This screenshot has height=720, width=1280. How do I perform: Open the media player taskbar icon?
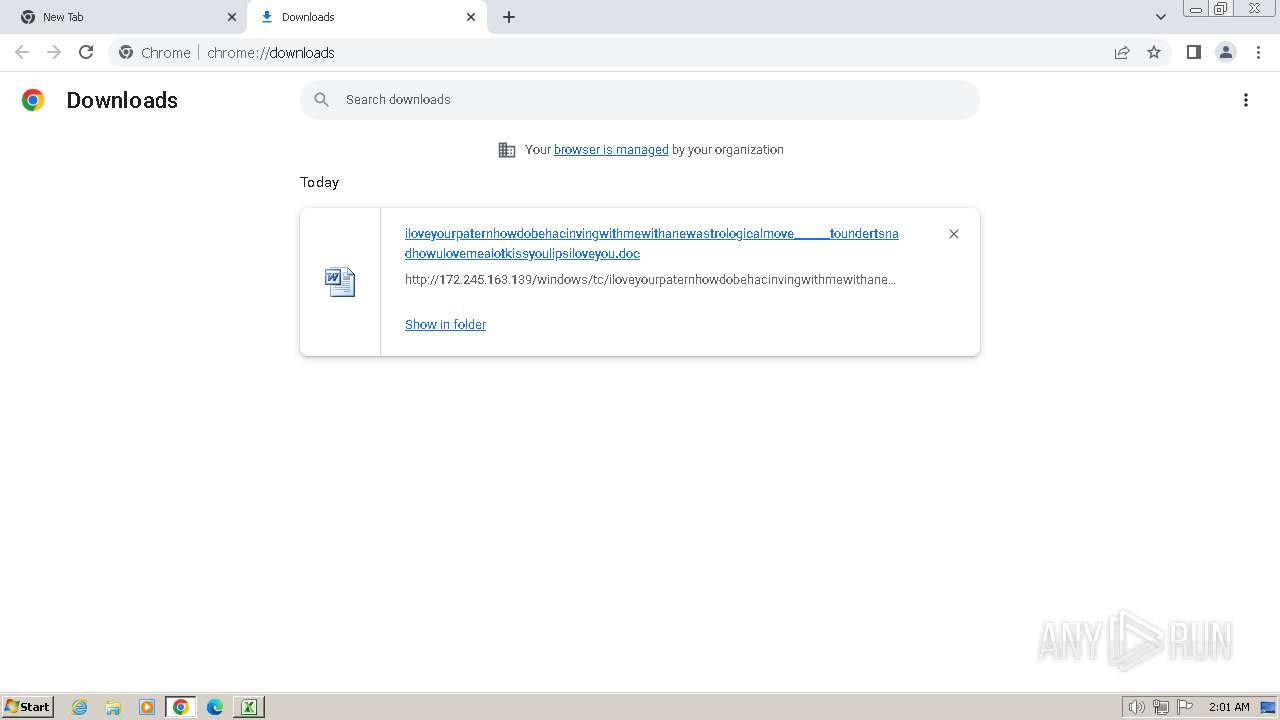(147, 707)
